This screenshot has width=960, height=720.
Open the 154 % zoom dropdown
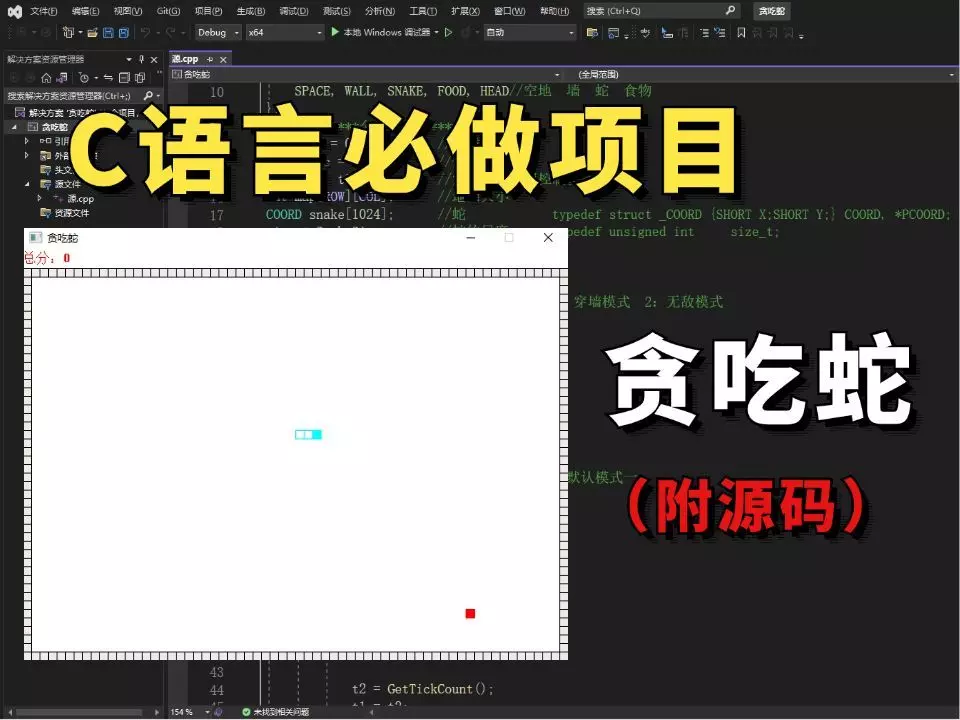[208, 712]
